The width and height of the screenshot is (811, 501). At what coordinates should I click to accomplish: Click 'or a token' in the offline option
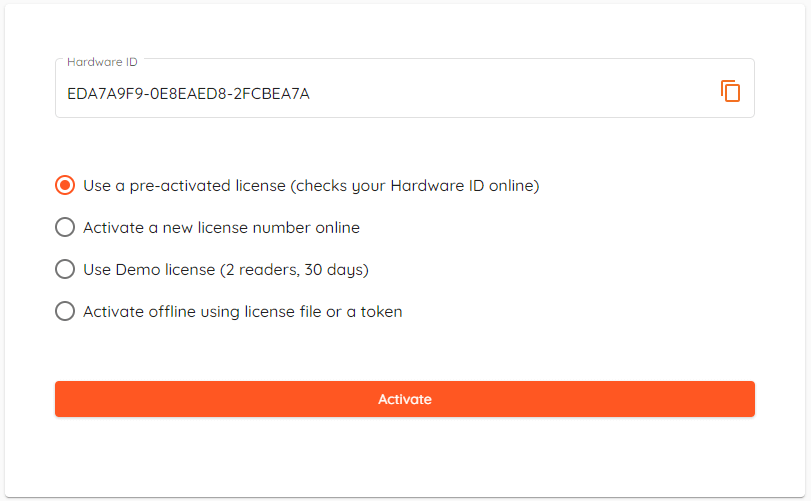[x=364, y=312]
